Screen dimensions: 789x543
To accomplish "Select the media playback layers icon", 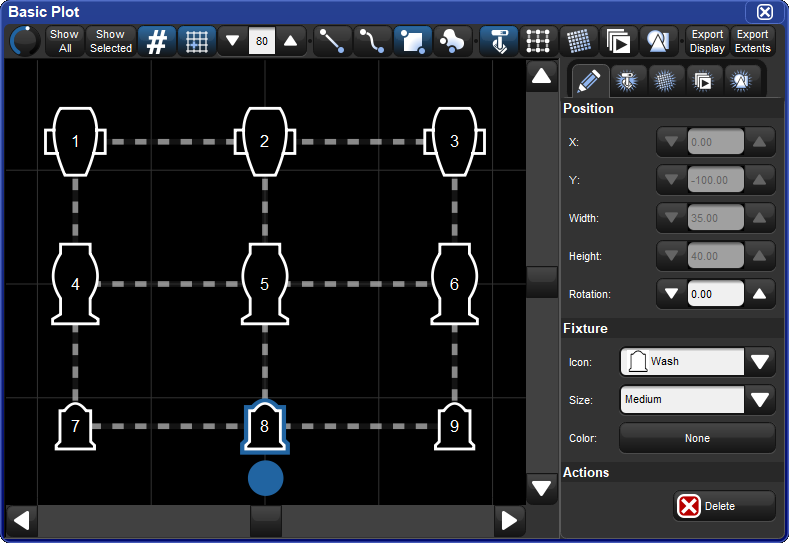I will (x=618, y=41).
